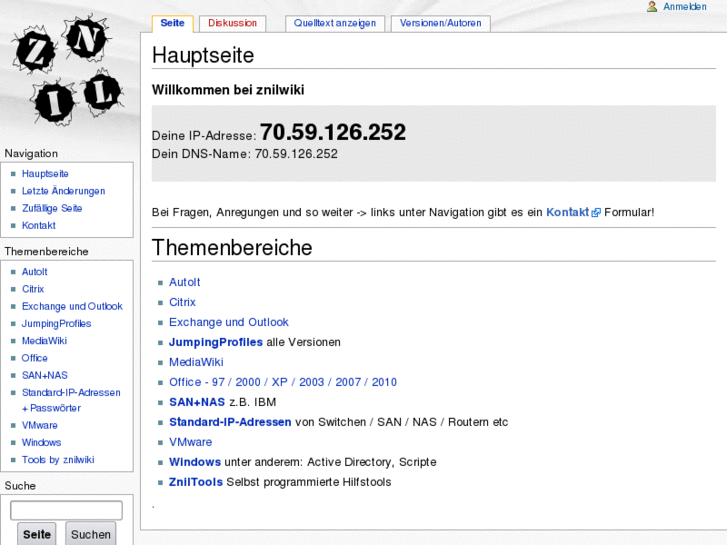The width and height of the screenshot is (727, 545).
Task: Open the Anmelden login link
Action: click(x=684, y=6)
